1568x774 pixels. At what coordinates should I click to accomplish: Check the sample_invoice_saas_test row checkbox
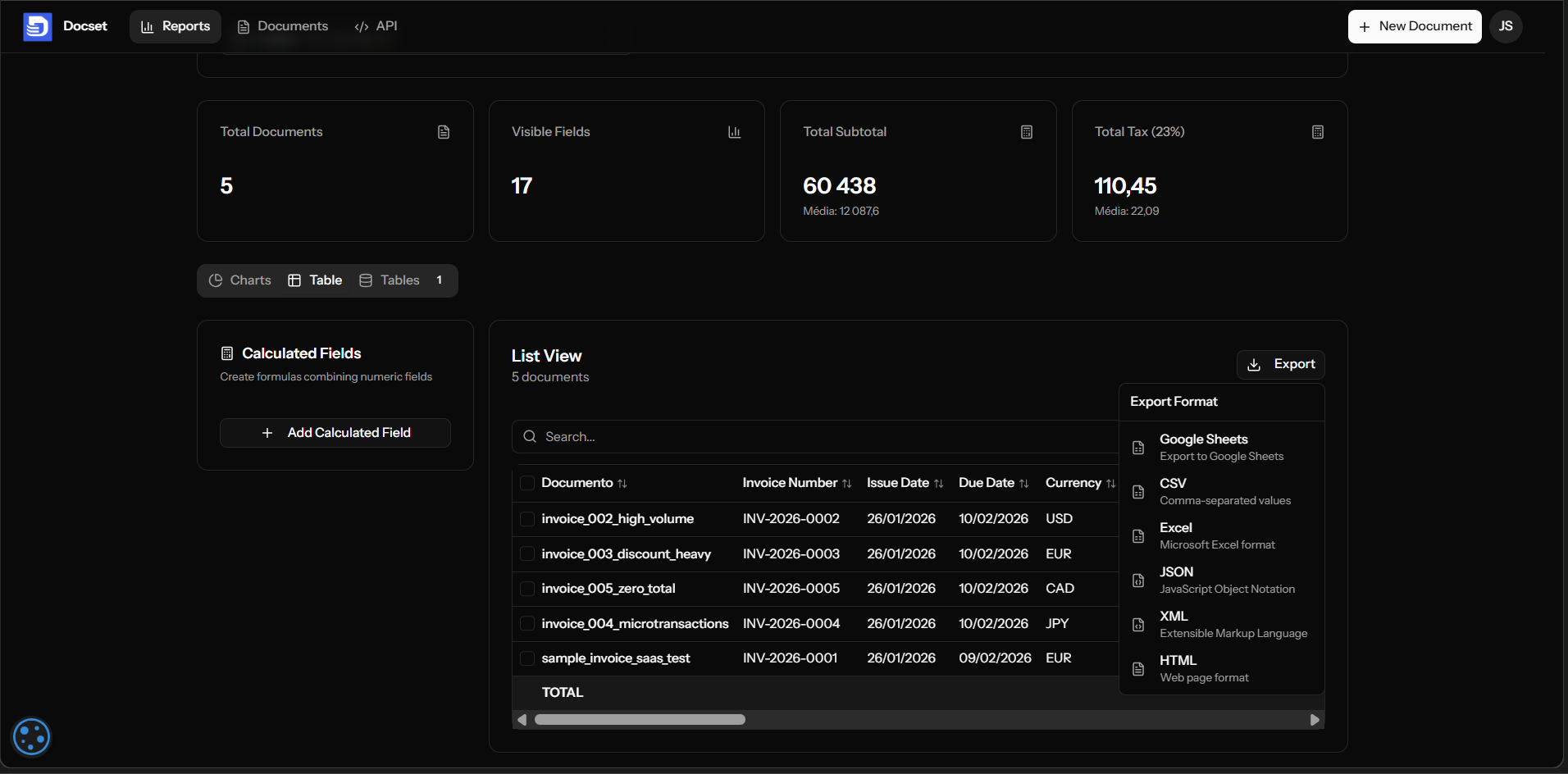pos(527,658)
